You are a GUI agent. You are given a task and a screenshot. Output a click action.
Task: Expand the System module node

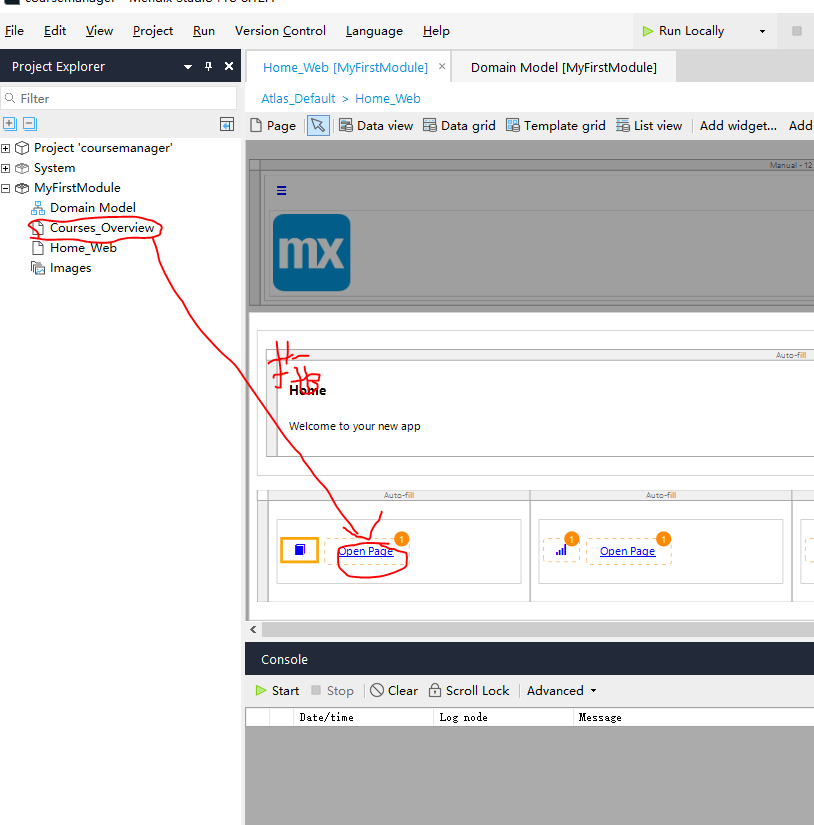pyautogui.click(x=6, y=168)
